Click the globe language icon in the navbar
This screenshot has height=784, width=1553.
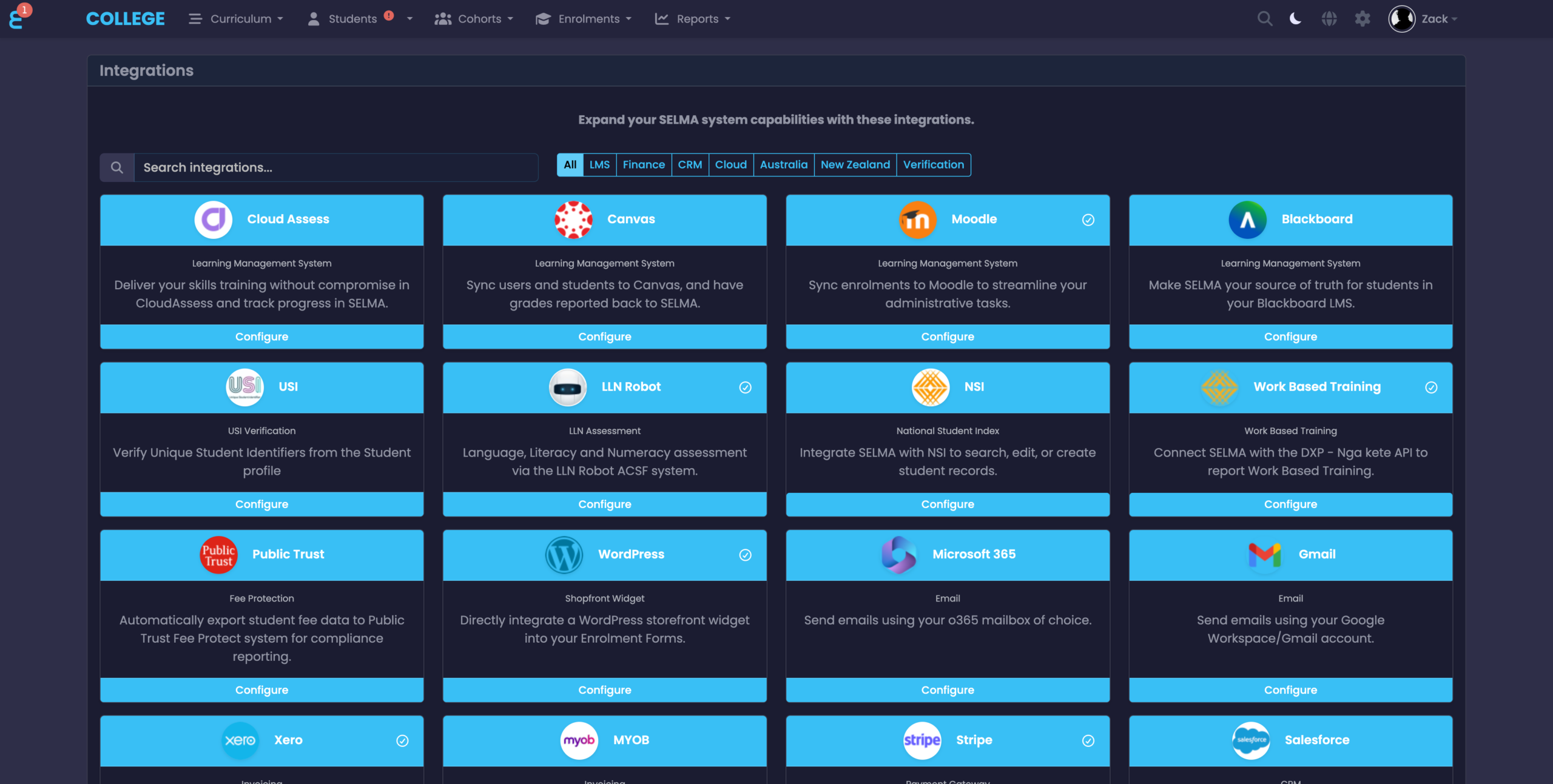pos(1329,18)
